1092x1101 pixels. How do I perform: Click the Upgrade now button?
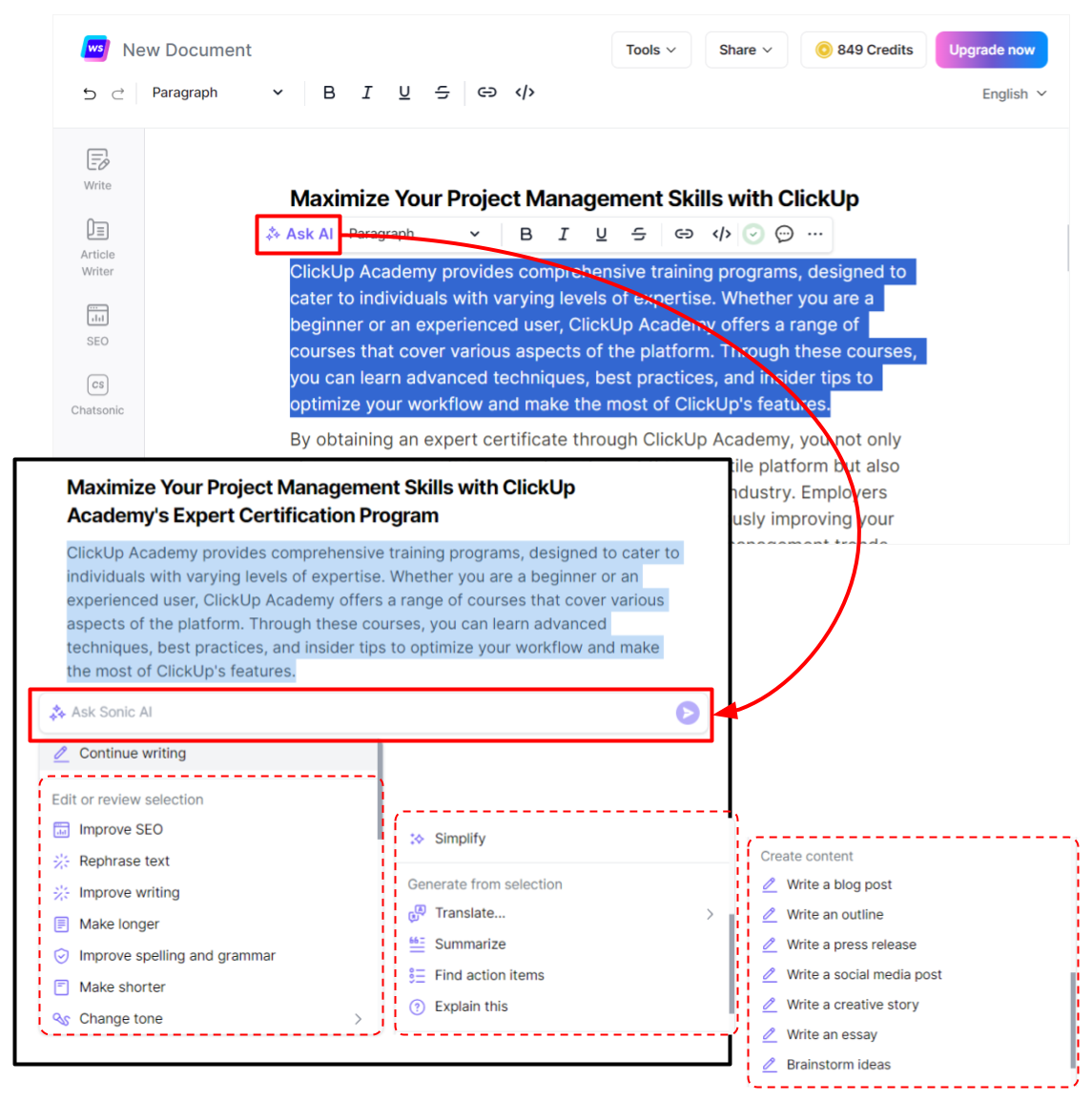991,50
